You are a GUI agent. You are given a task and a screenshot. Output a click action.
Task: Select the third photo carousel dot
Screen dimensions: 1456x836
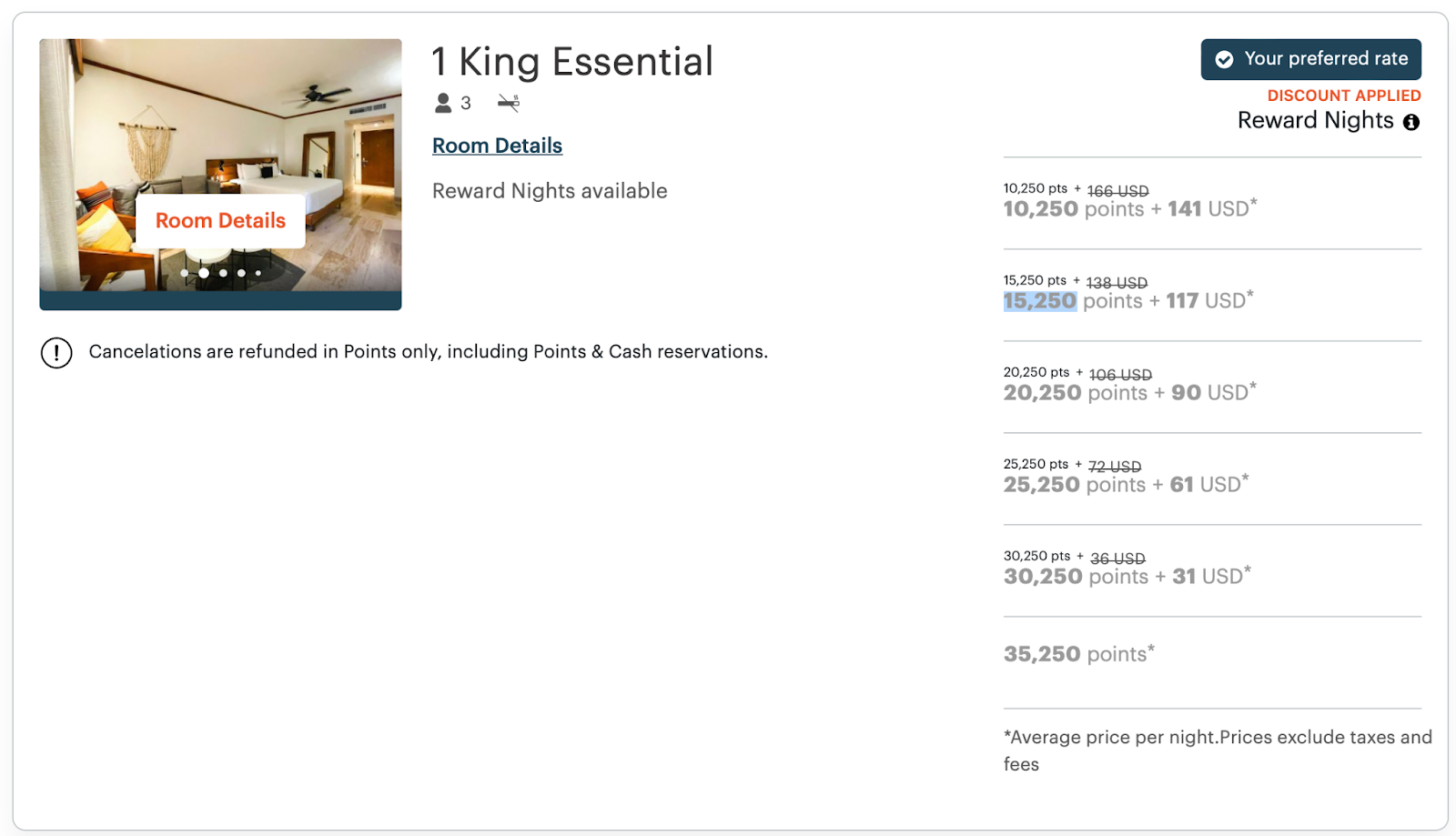click(223, 273)
